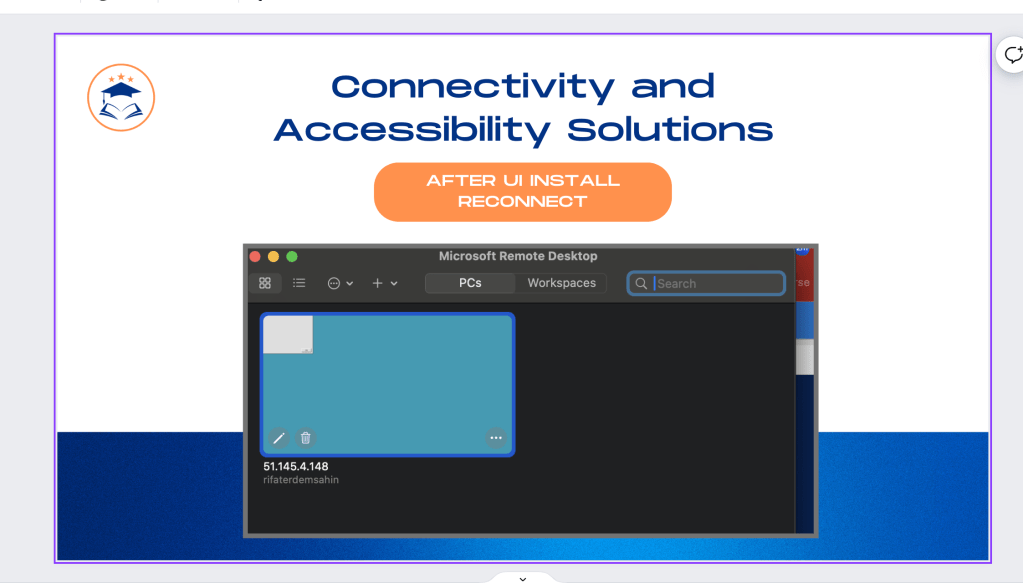Click the graduation cap logo
This screenshot has height=583, width=1023.
[121, 98]
